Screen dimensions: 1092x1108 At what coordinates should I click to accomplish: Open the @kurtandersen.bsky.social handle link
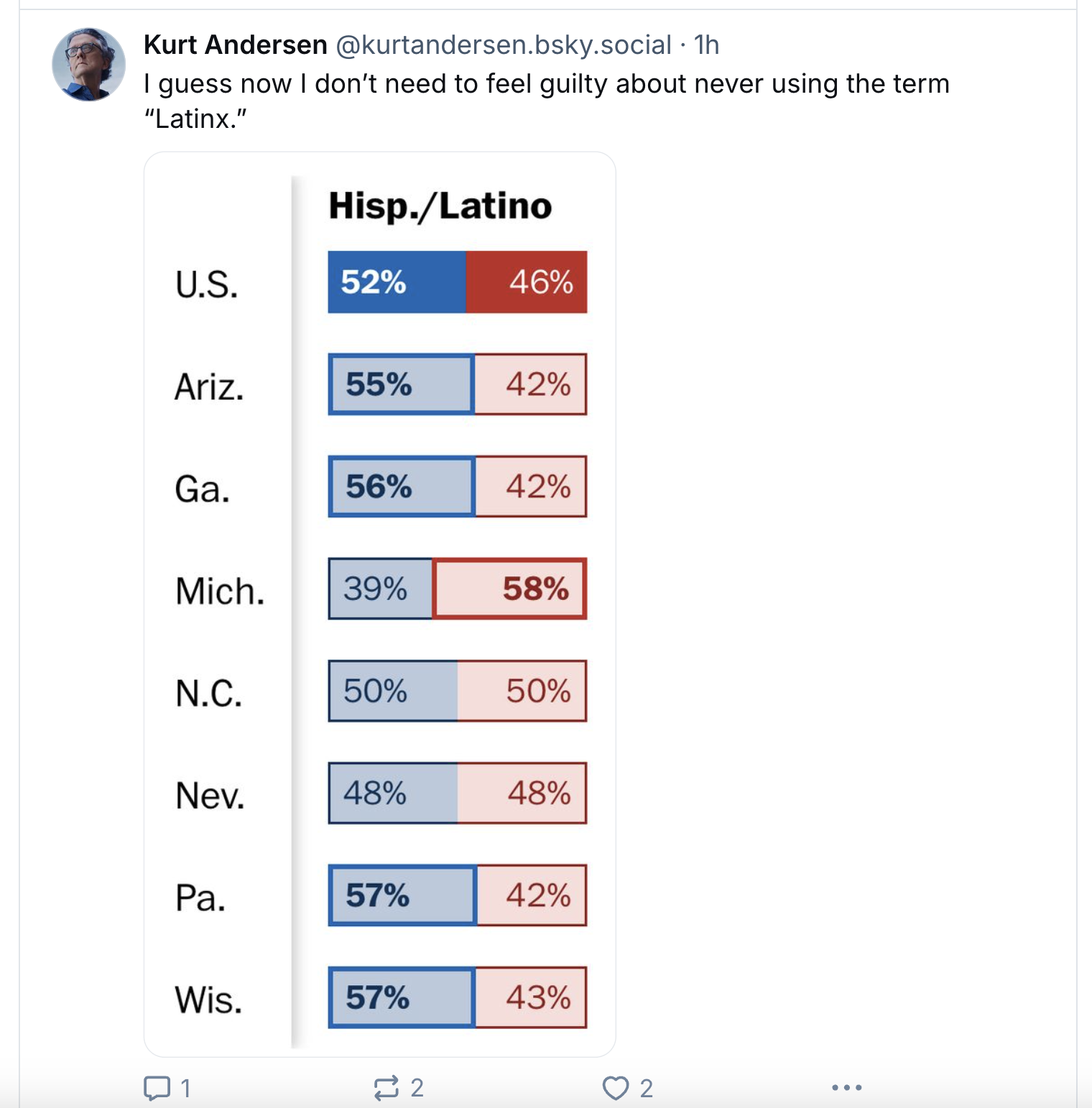504,45
